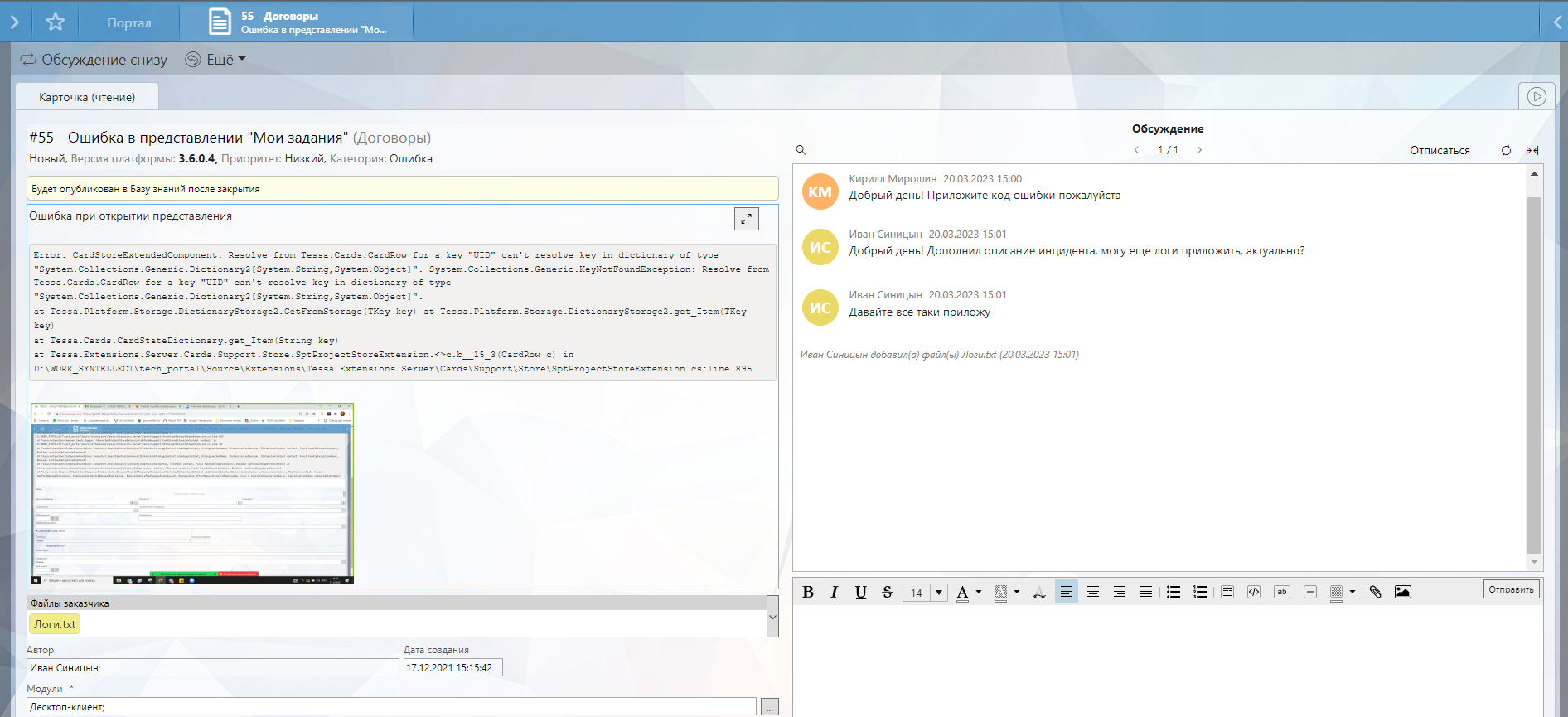
Task: Click the insert image icon
Action: [1402, 592]
